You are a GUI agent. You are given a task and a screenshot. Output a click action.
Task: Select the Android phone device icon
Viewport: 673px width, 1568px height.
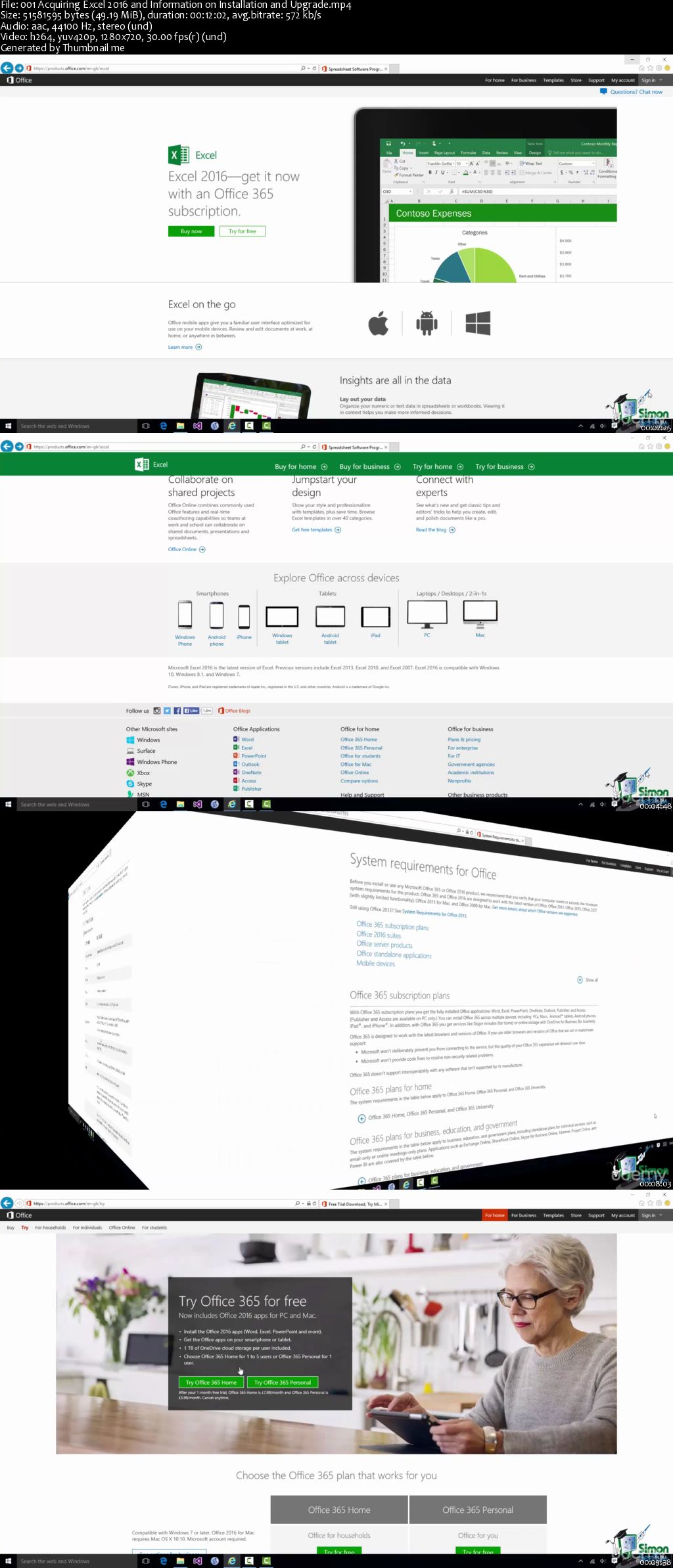217,616
